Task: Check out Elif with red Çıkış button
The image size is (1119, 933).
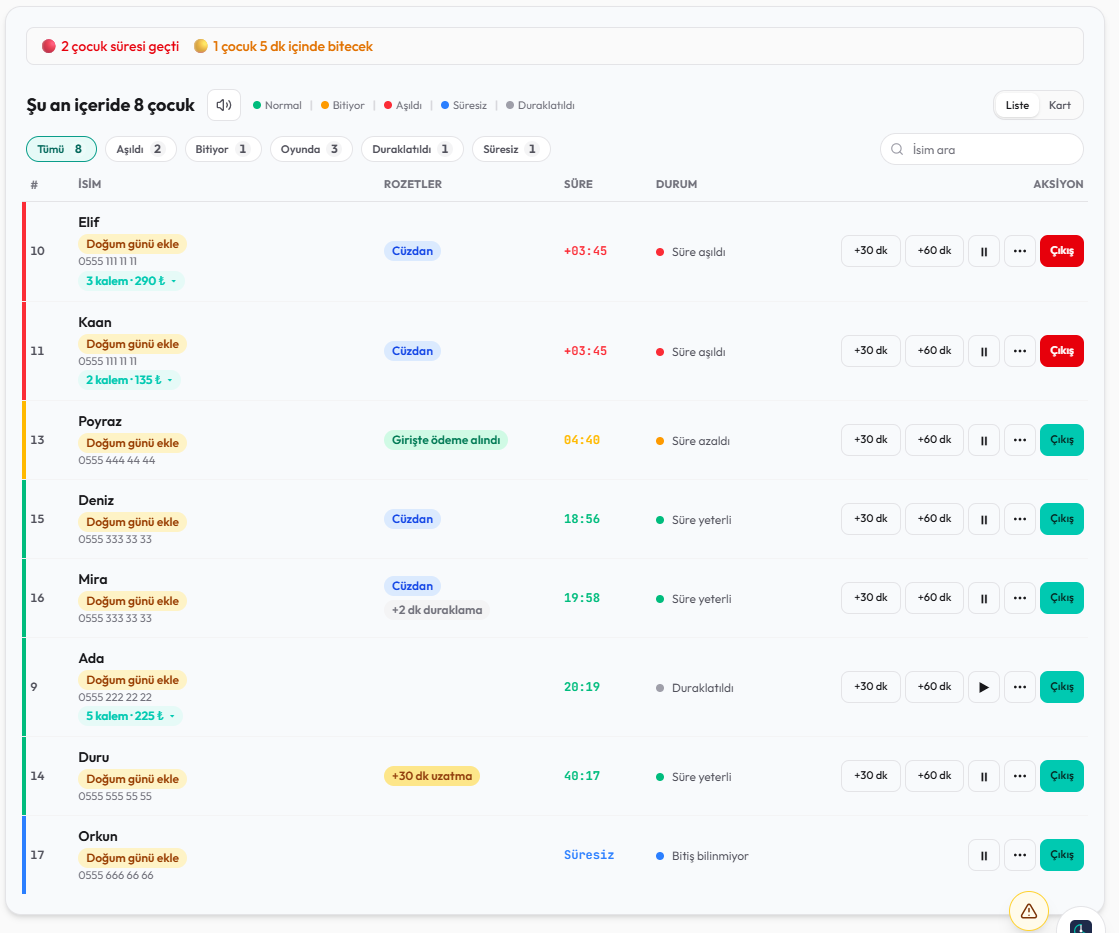Action: (1062, 251)
